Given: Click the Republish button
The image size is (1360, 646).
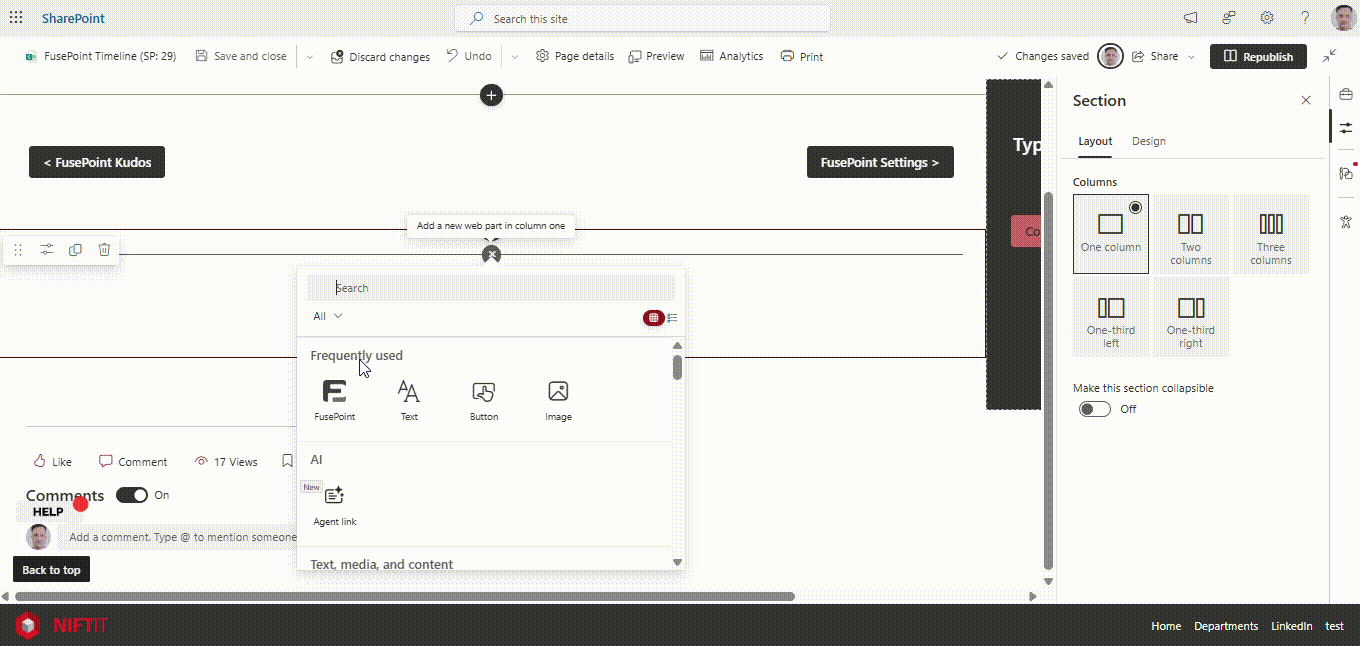Looking at the screenshot, I should click(x=1258, y=57).
